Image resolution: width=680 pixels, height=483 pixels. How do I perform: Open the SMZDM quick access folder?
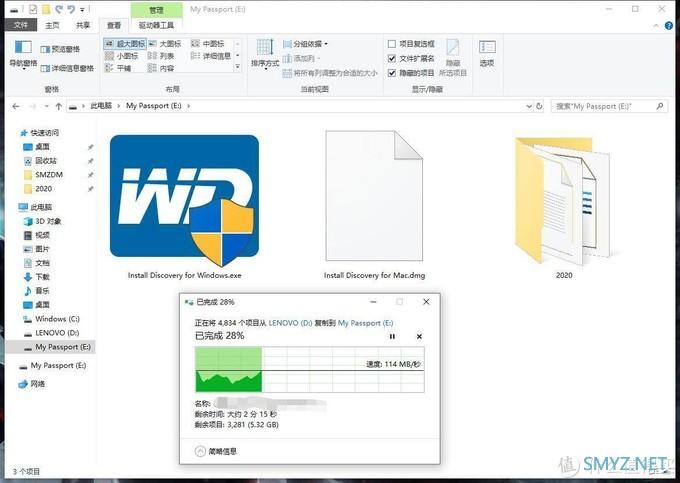(x=49, y=175)
